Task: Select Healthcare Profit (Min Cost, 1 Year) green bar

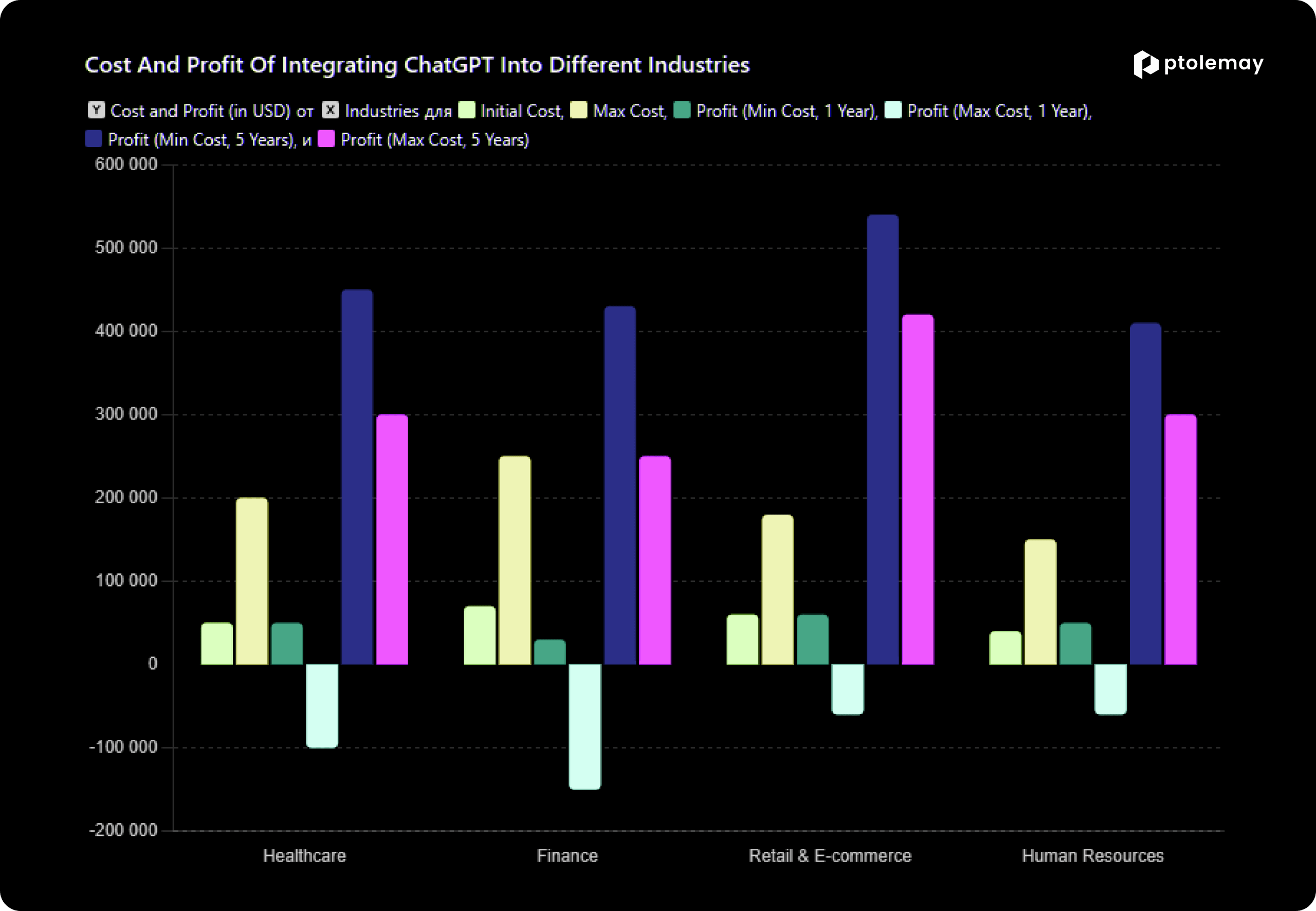Action: click(x=287, y=644)
